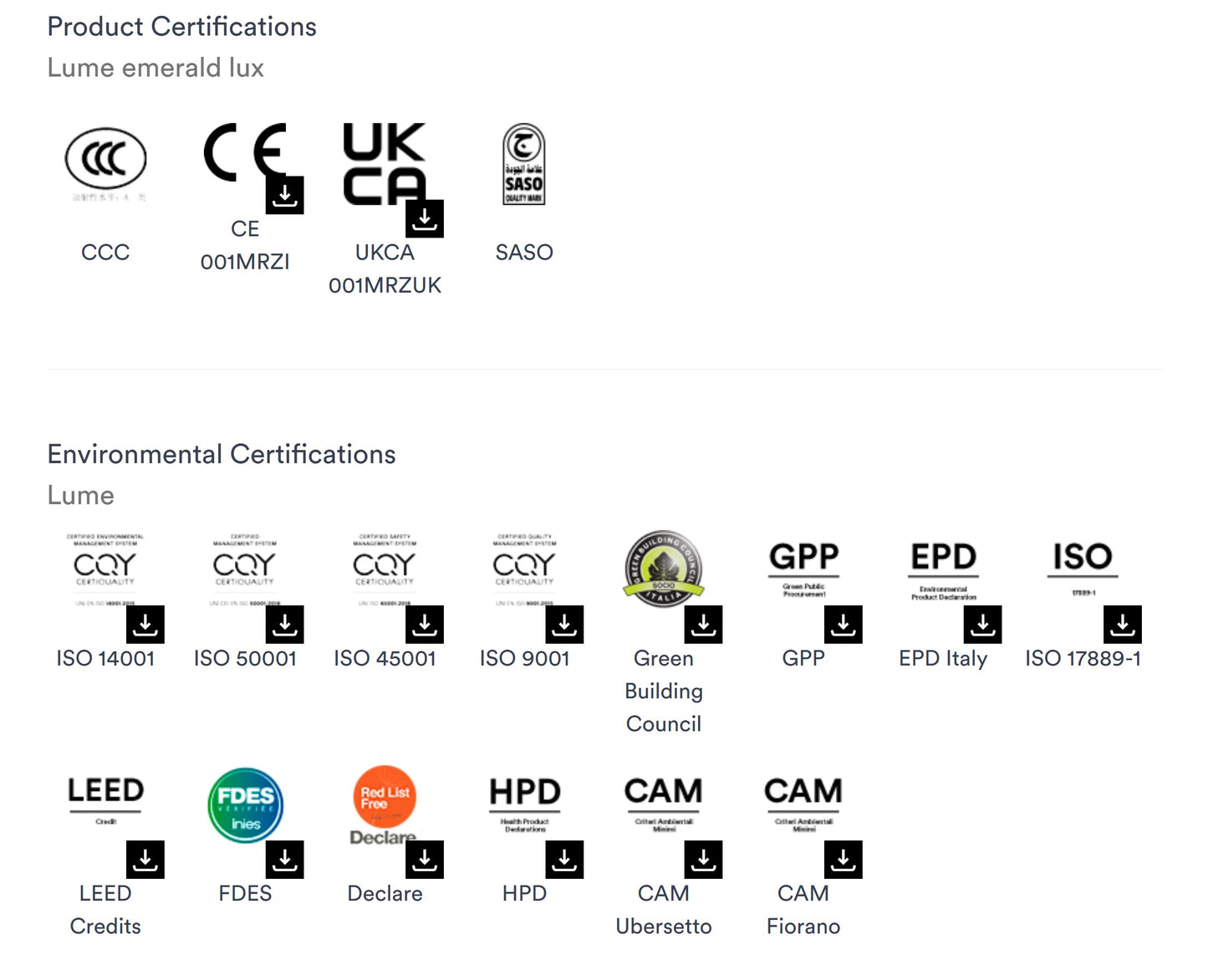Image resolution: width=1208 pixels, height=980 pixels.
Task: Download the ISO 50001 certificate
Action: 285,625
